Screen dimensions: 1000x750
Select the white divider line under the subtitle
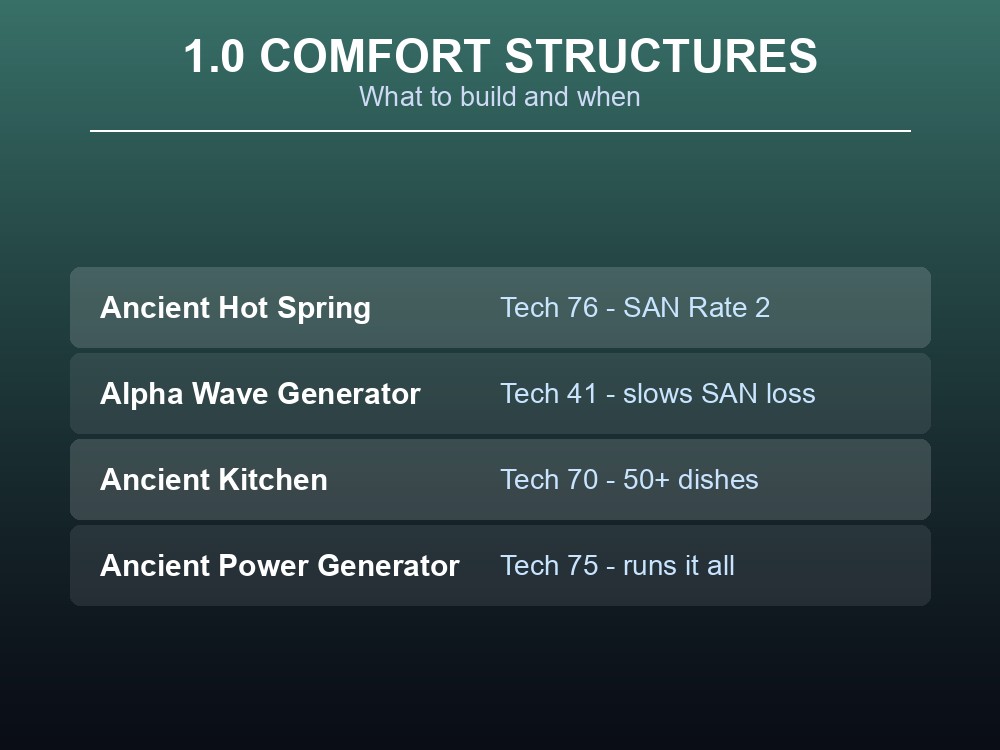click(x=500, y=131)
